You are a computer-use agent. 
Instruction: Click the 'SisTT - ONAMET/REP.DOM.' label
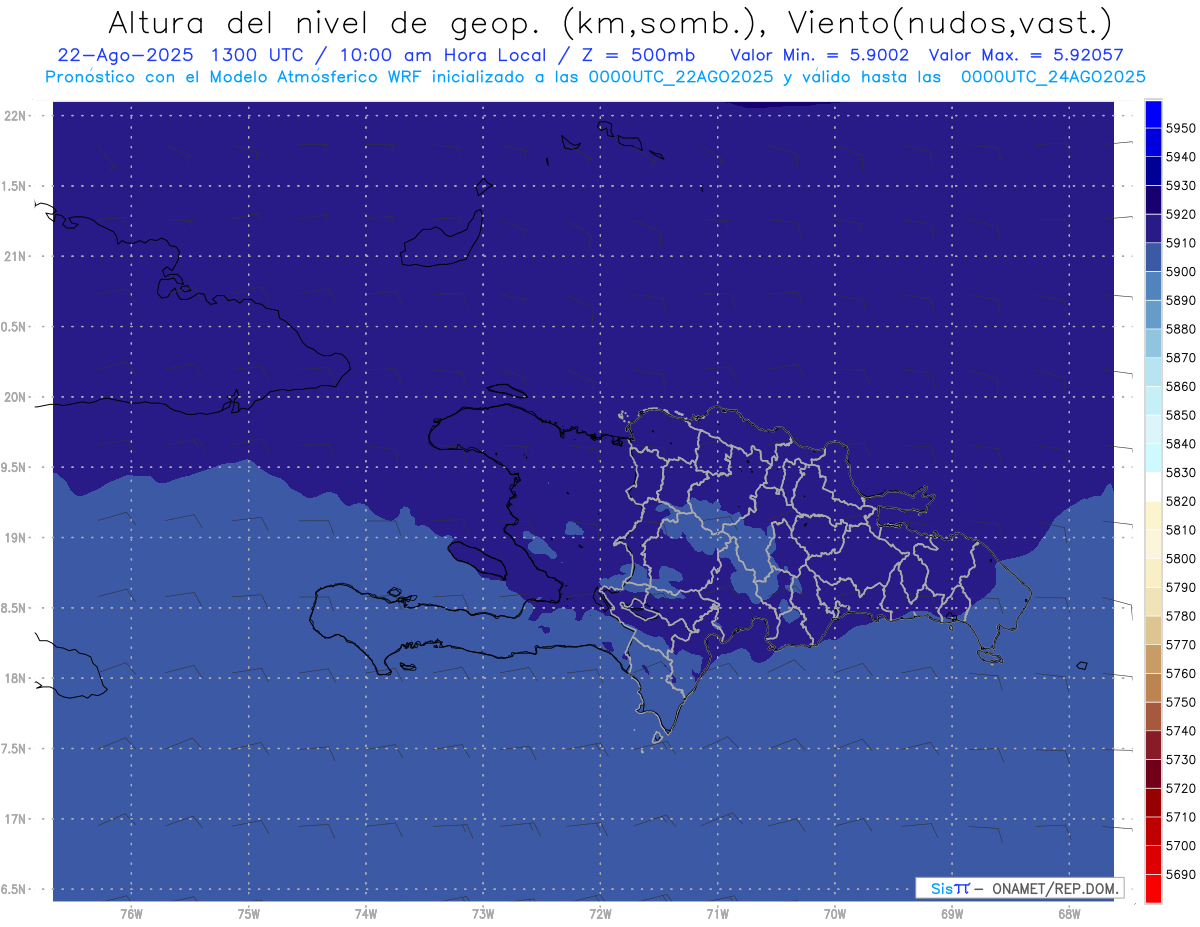coord(1018,888)
